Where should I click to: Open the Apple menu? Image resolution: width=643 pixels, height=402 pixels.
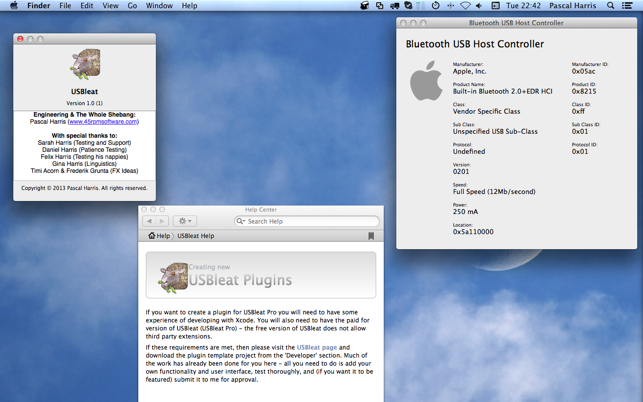14,5
